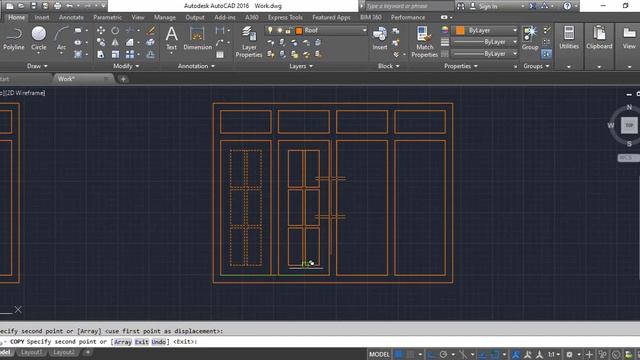Click the ViewCube TOP face

pos(629,125)
